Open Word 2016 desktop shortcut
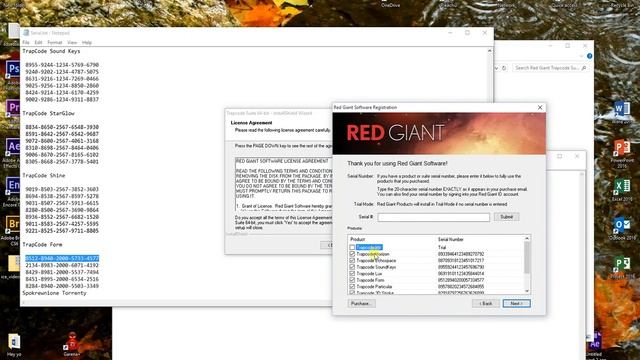This screenshot has height=360, width=640. coord(622,109)
